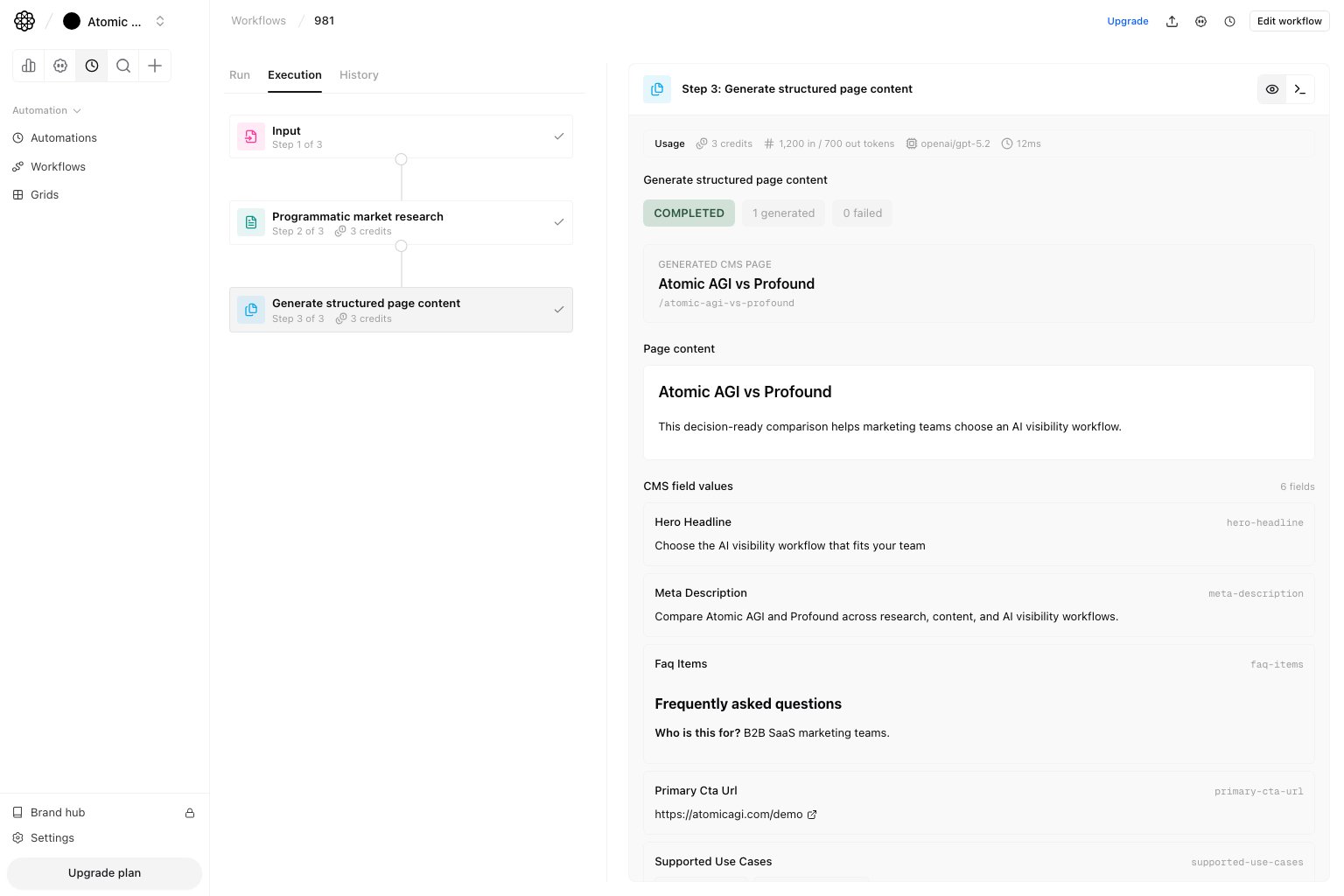The image size is (1344, 896).
Task: Click the 6 fields count label
Action: (x=1297, y=486)
